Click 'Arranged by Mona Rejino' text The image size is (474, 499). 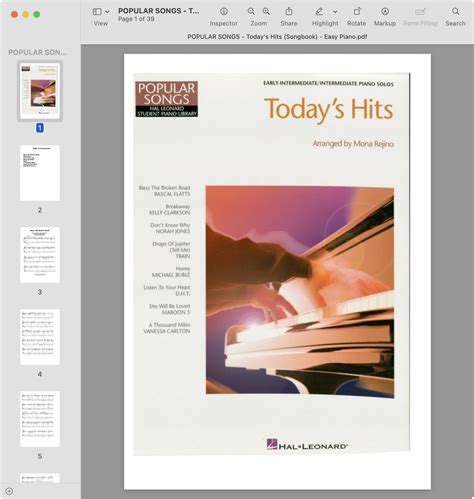353,144
